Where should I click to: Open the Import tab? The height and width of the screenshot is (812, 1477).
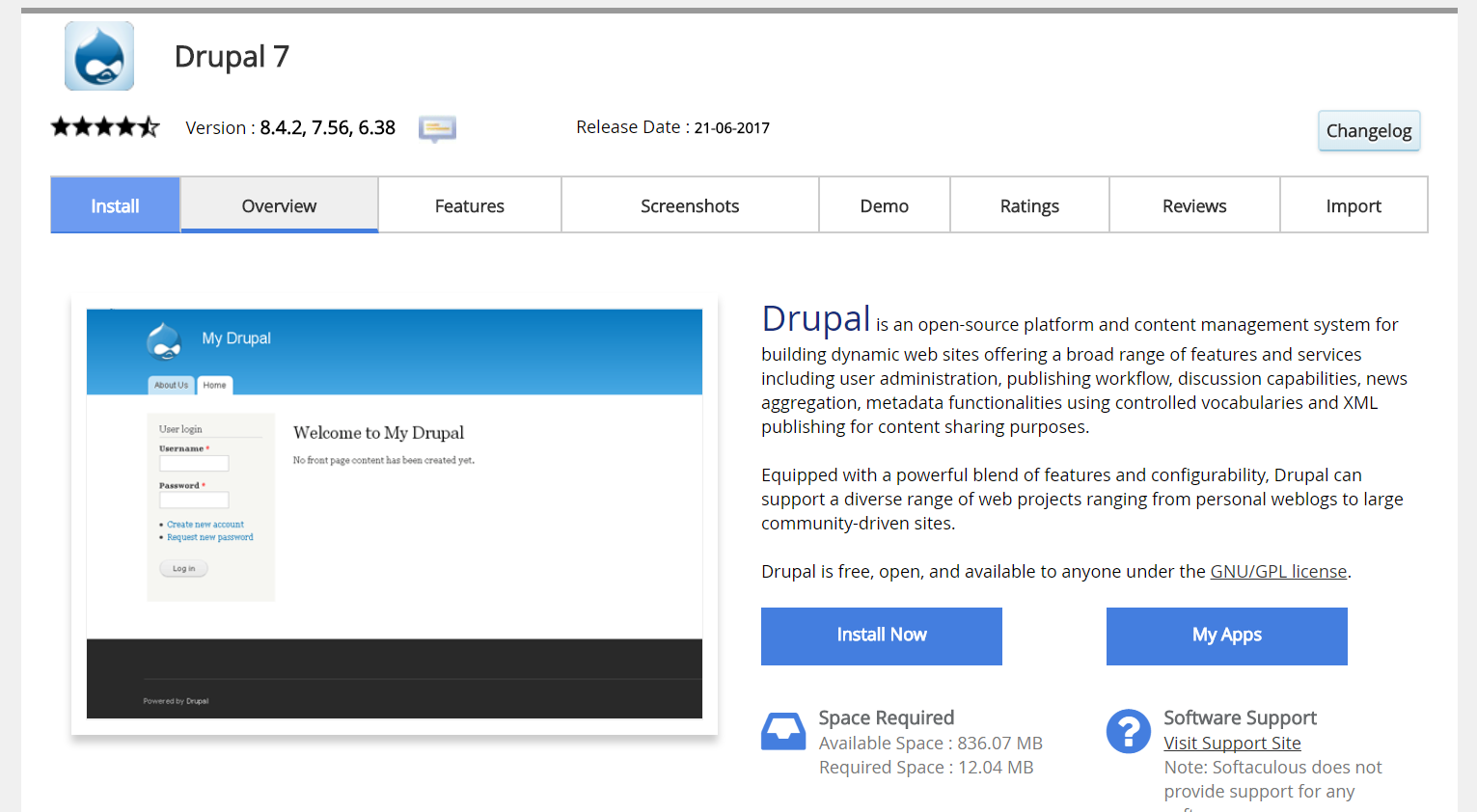point(1354,205)
